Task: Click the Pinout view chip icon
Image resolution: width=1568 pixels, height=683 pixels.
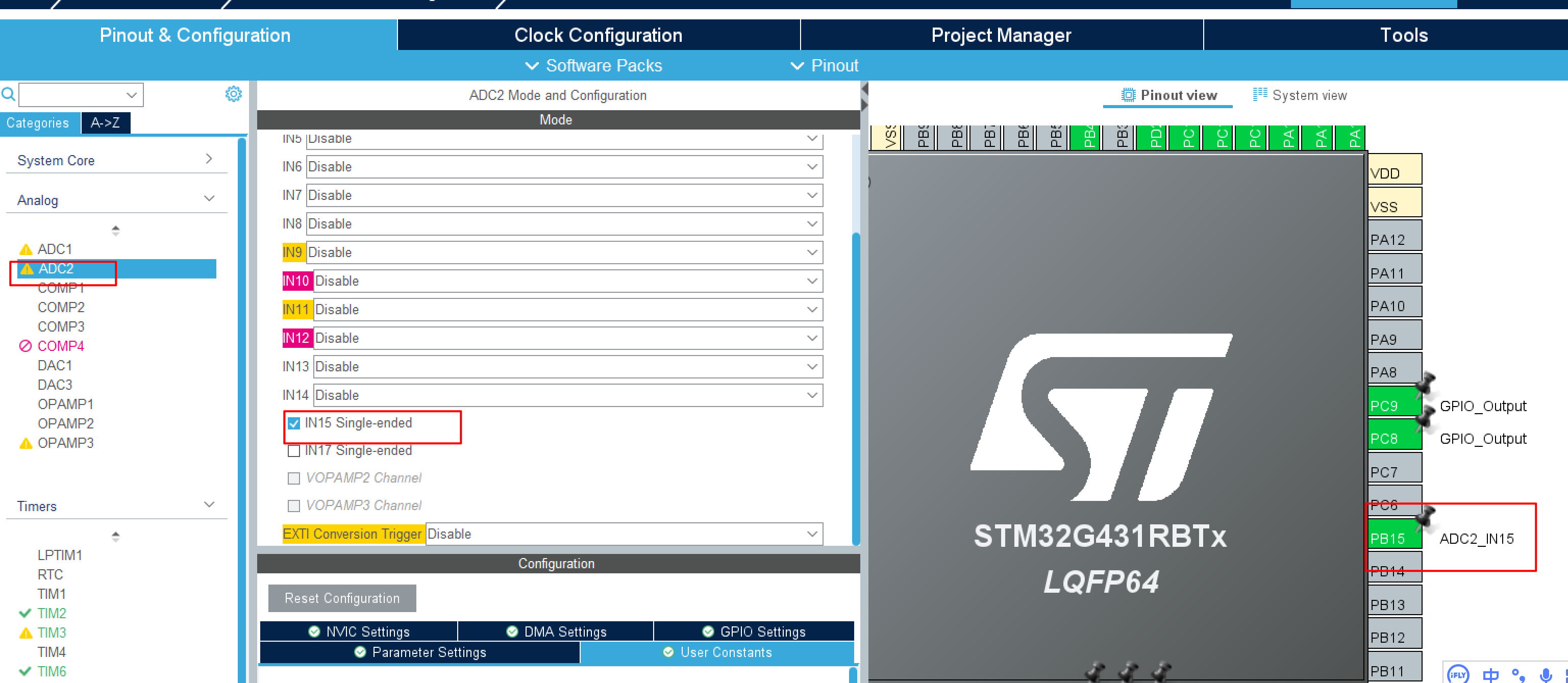Action: [x=1128, y=95]
